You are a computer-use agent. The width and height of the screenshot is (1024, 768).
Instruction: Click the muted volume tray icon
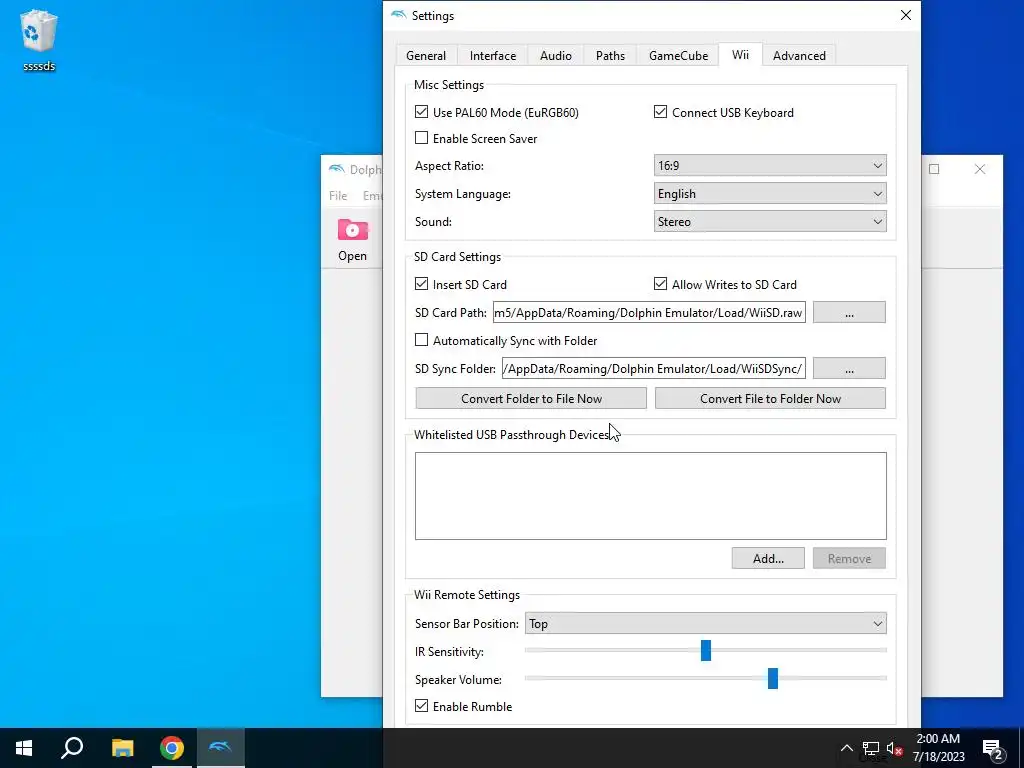coord(895,748)
